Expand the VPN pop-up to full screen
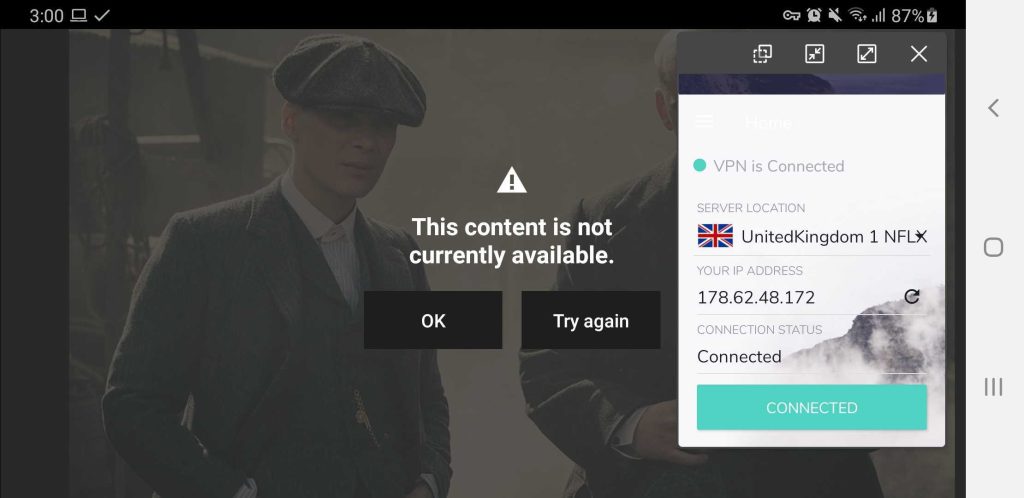The image size is (1024, 498). 867,54
